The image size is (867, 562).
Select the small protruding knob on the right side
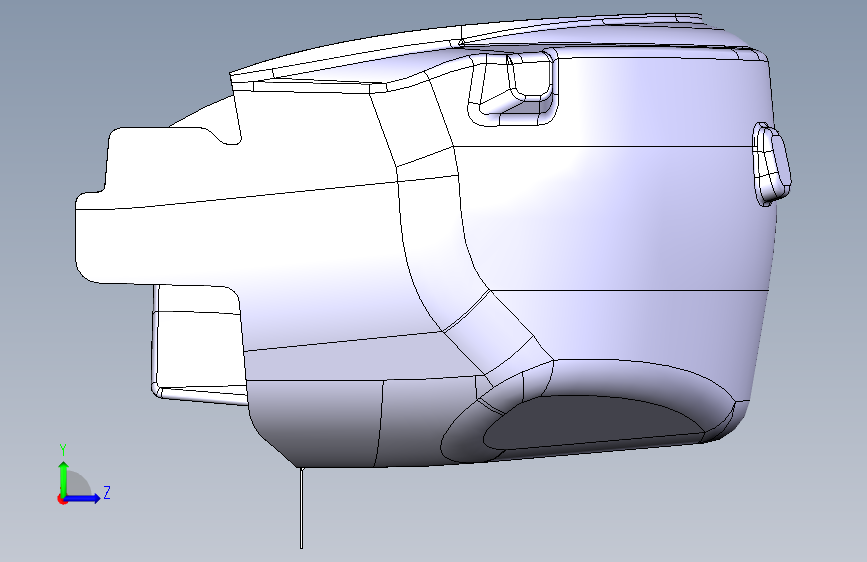click(771, 164)
